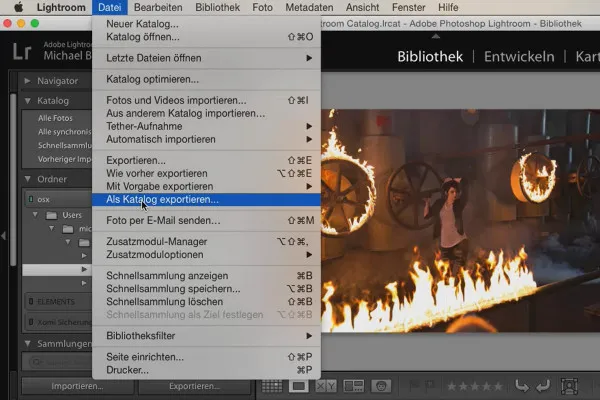Switch to Loupe view in toolbar
Viewport: 600px width, 400px height.
298,386
